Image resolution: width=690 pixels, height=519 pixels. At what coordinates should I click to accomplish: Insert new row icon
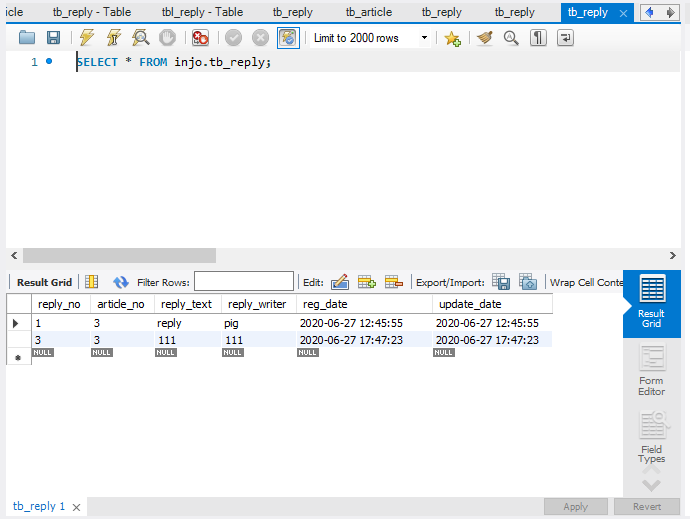(x=367, y=282)
